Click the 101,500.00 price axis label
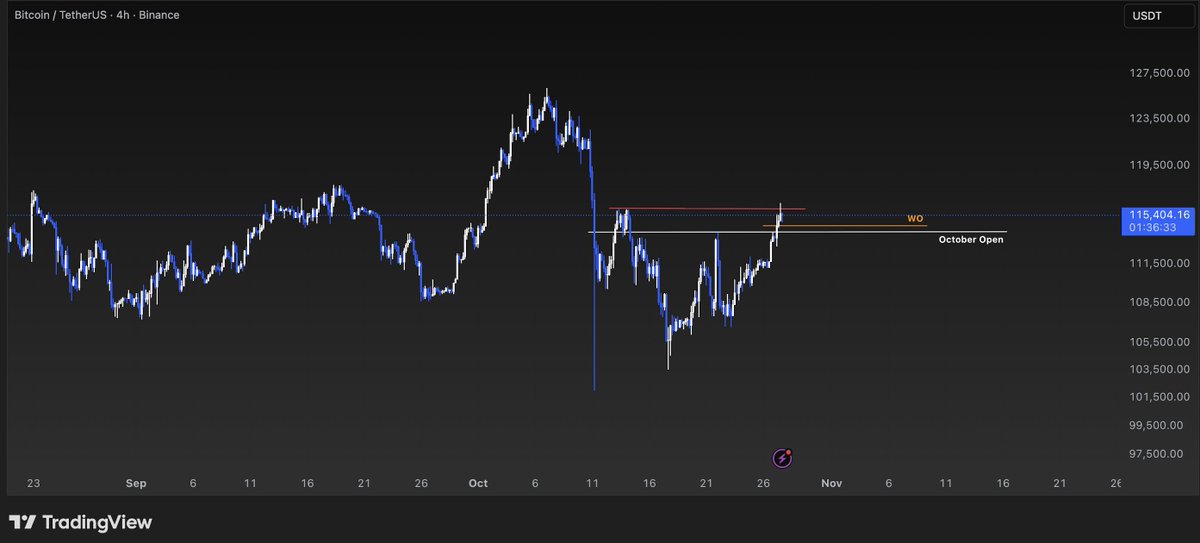Viewport: 1200px width, 543px height. coord(1159,397)
